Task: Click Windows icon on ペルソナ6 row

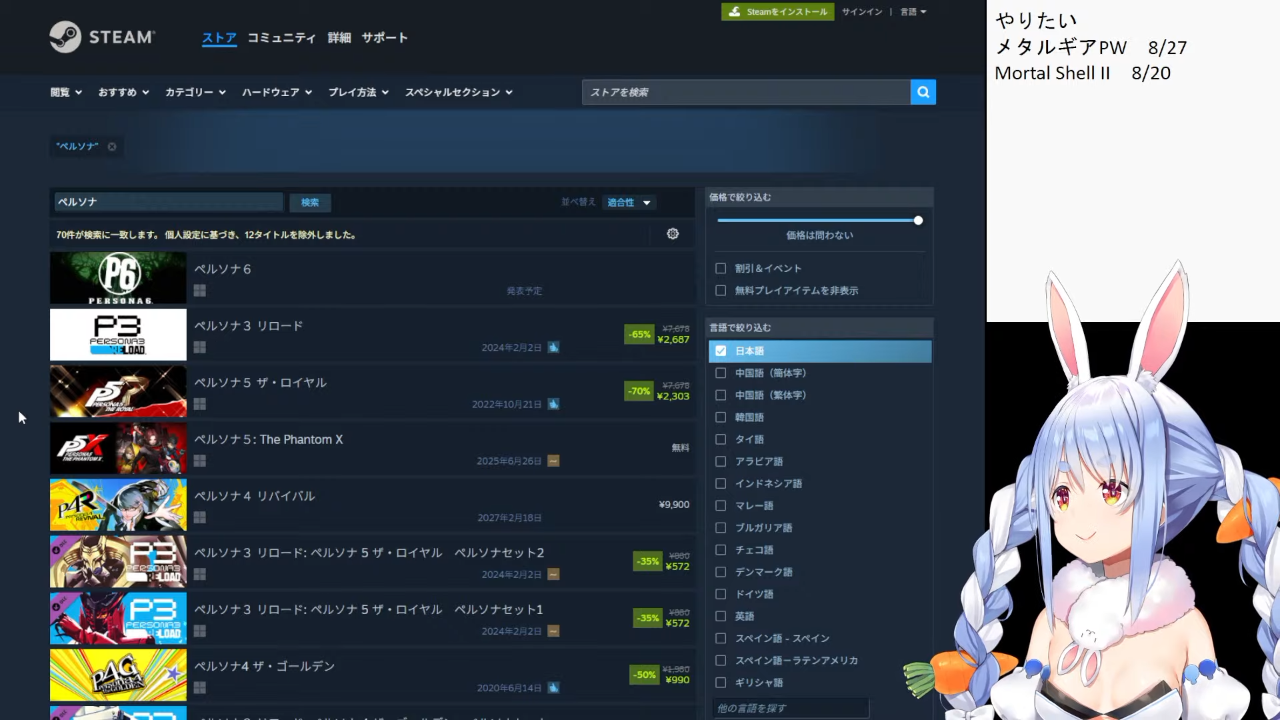Action: (200, 290)
